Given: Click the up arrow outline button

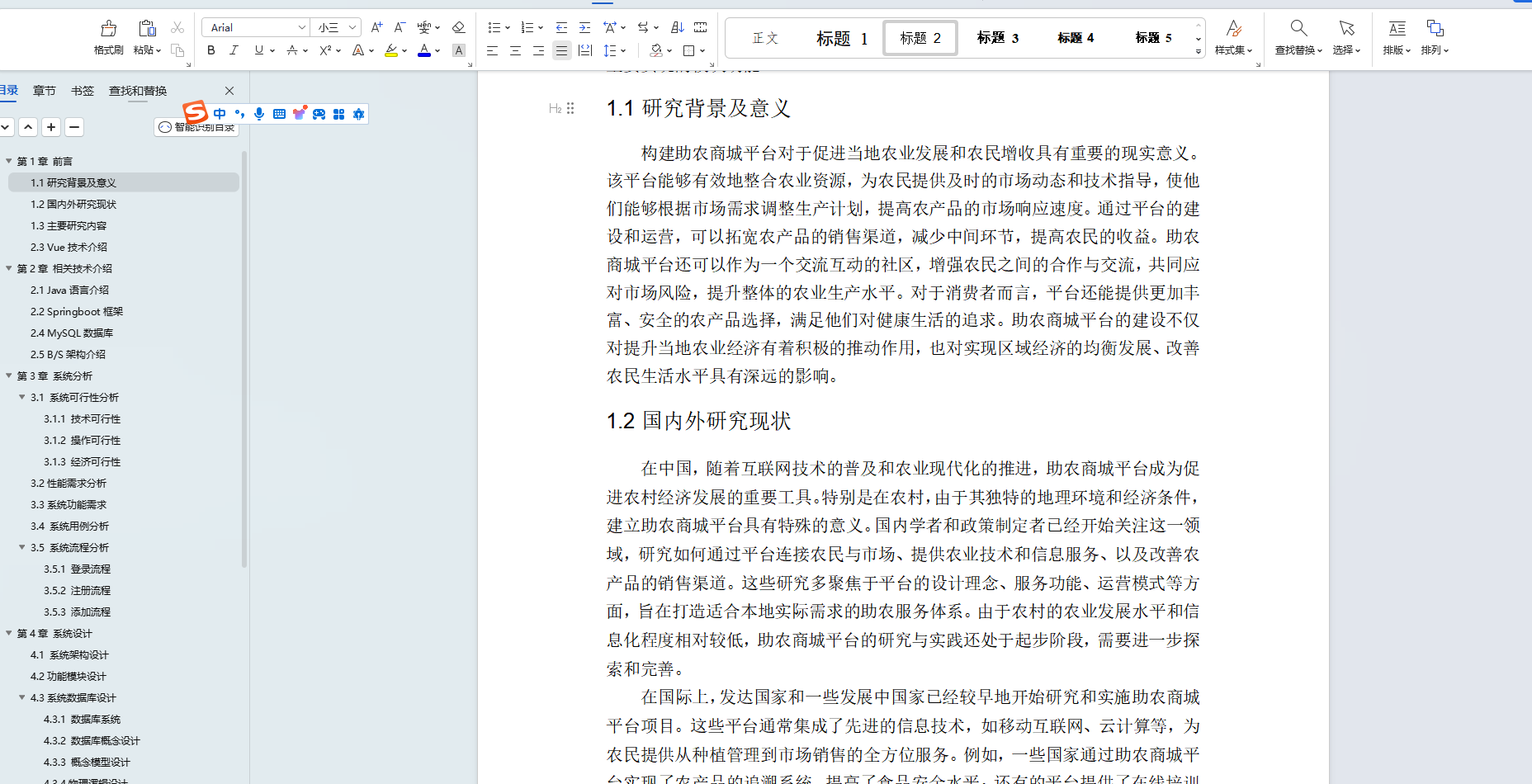Looking at the screenshot, I should click(28, 127).
